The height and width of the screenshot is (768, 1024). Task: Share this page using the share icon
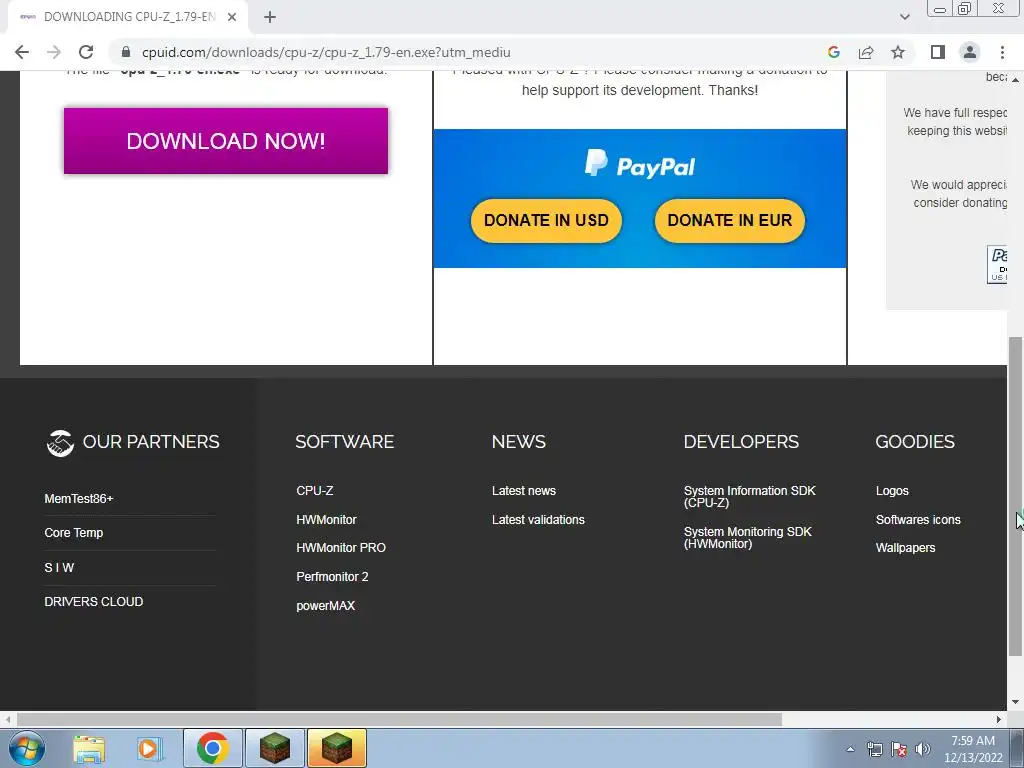click(866, 52)
